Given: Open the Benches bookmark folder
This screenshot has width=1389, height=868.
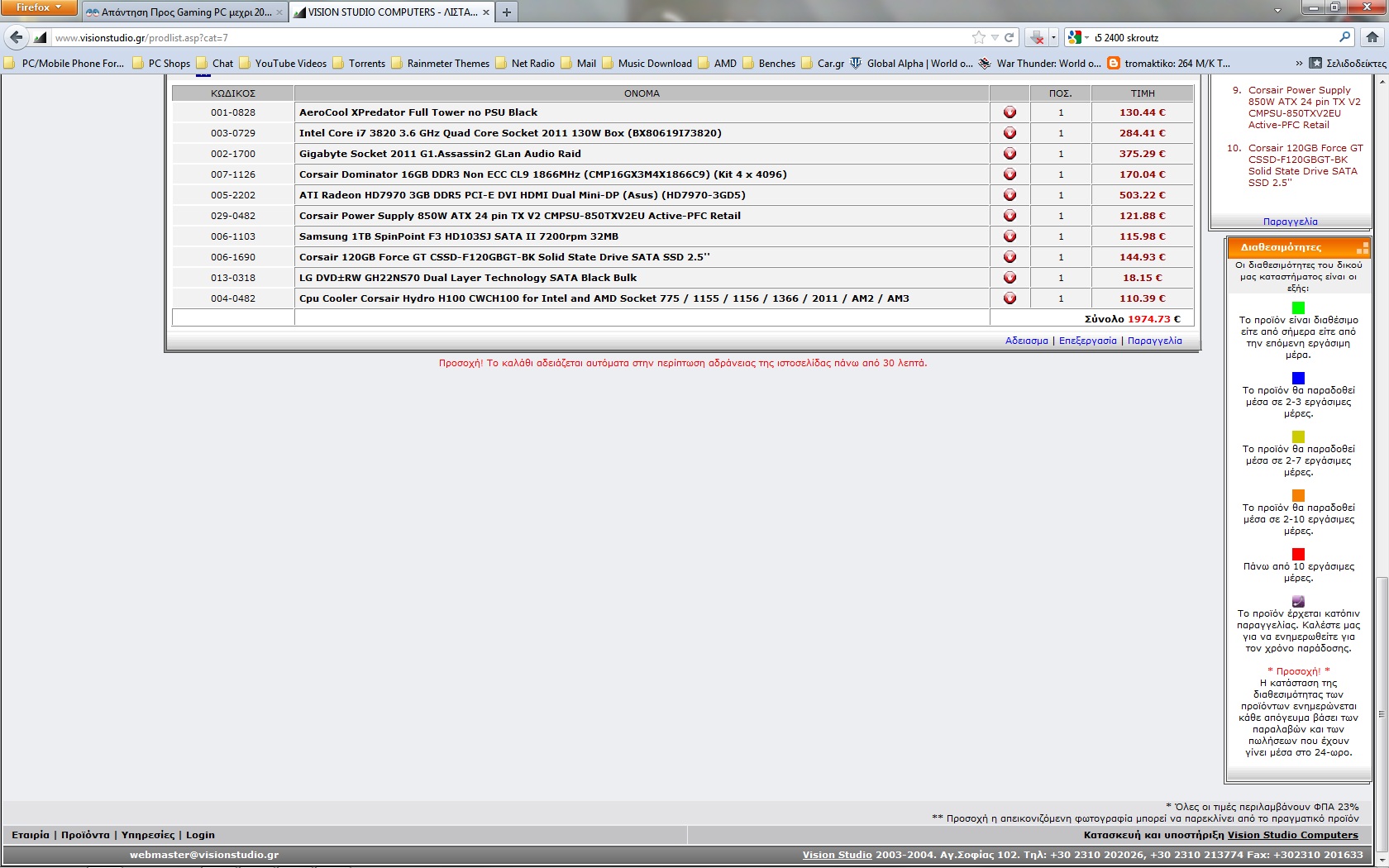Looking at the screenshot, I should click(x=769, y=63).
